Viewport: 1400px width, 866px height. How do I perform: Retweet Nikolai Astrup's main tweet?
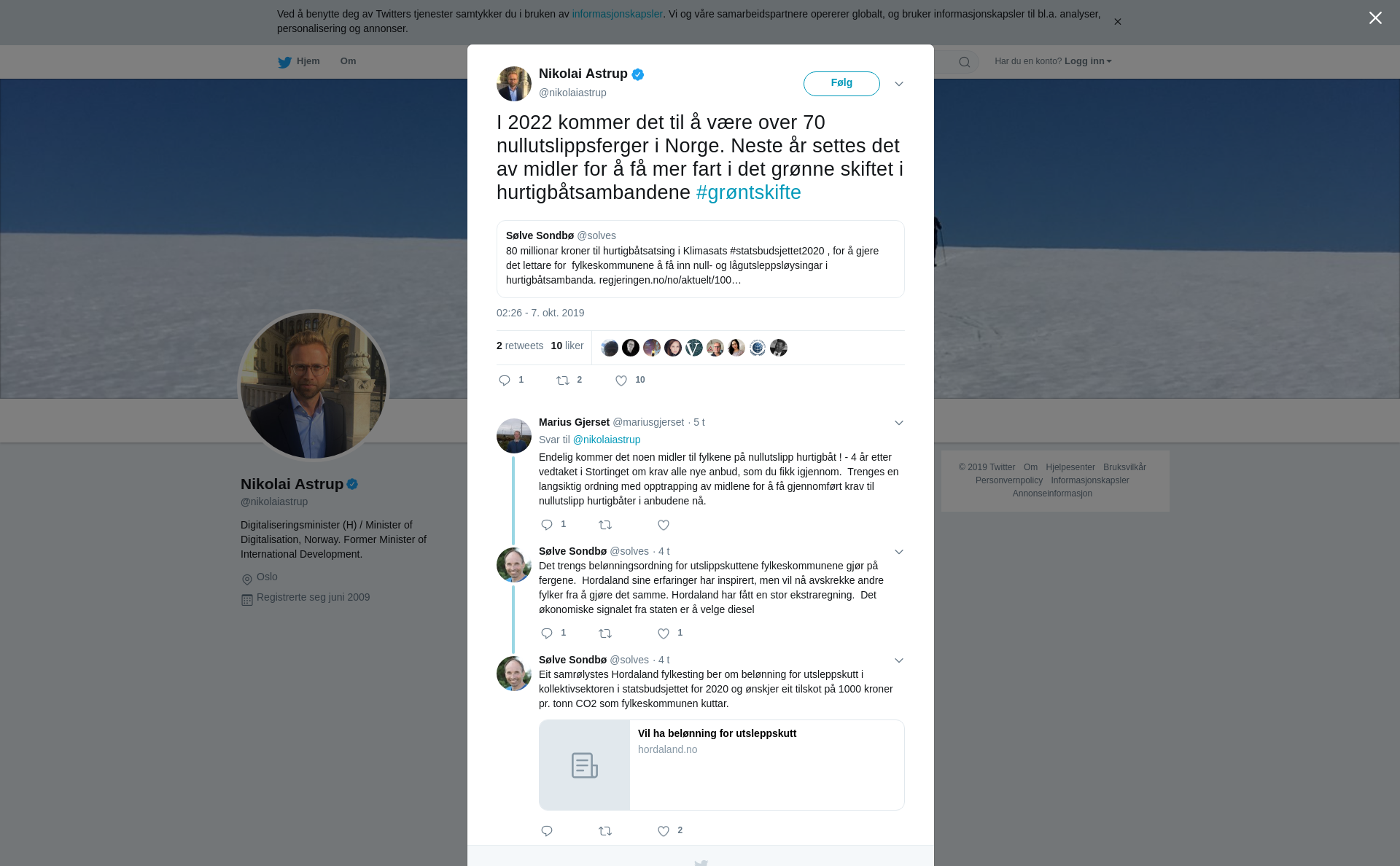point(563,381)
